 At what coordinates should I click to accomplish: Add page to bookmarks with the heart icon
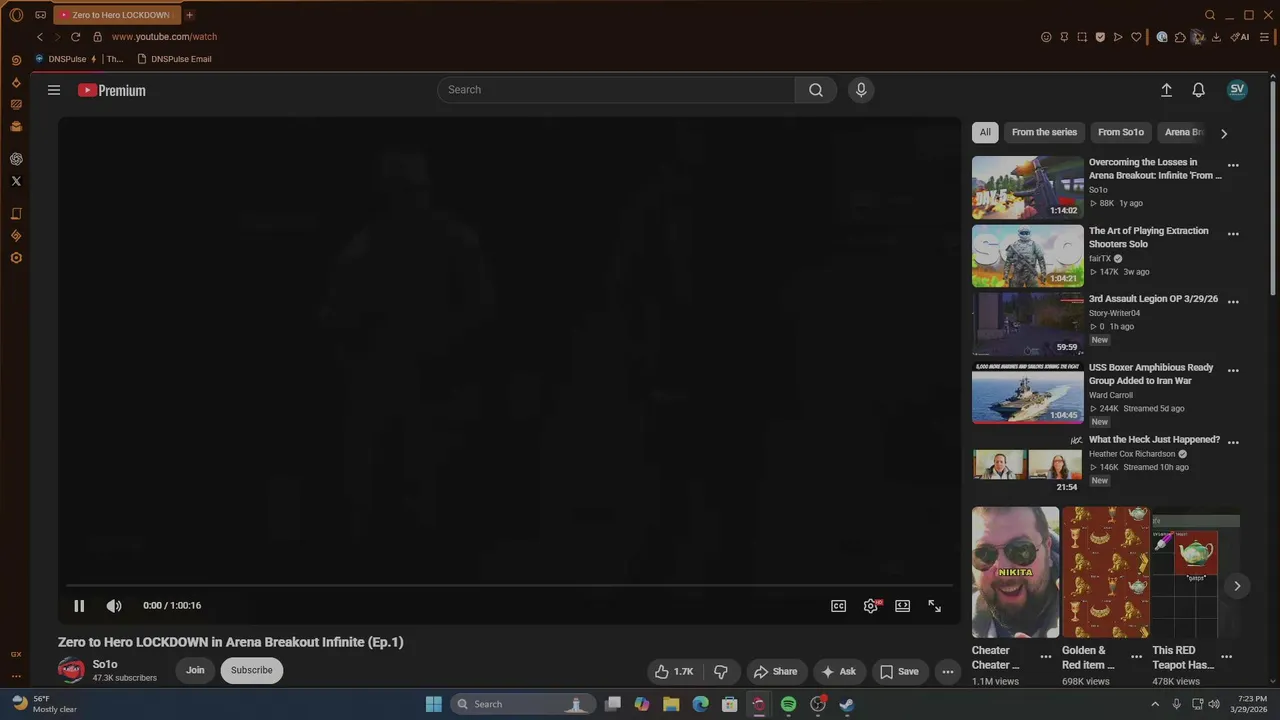click(x=1136, y=37)
